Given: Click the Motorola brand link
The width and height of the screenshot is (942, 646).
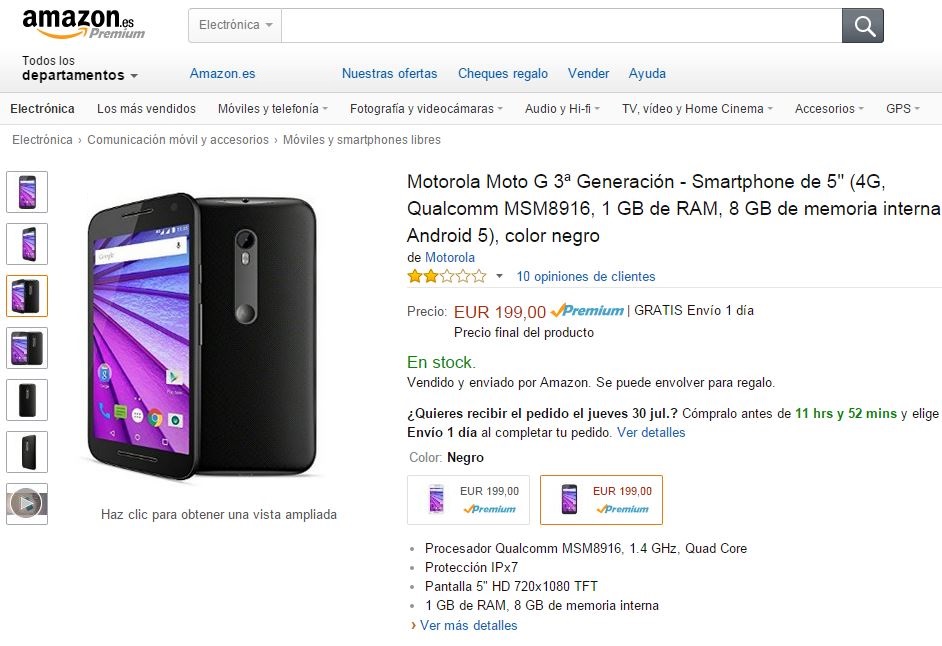Looking at the screenshot, I should point(450,257).
